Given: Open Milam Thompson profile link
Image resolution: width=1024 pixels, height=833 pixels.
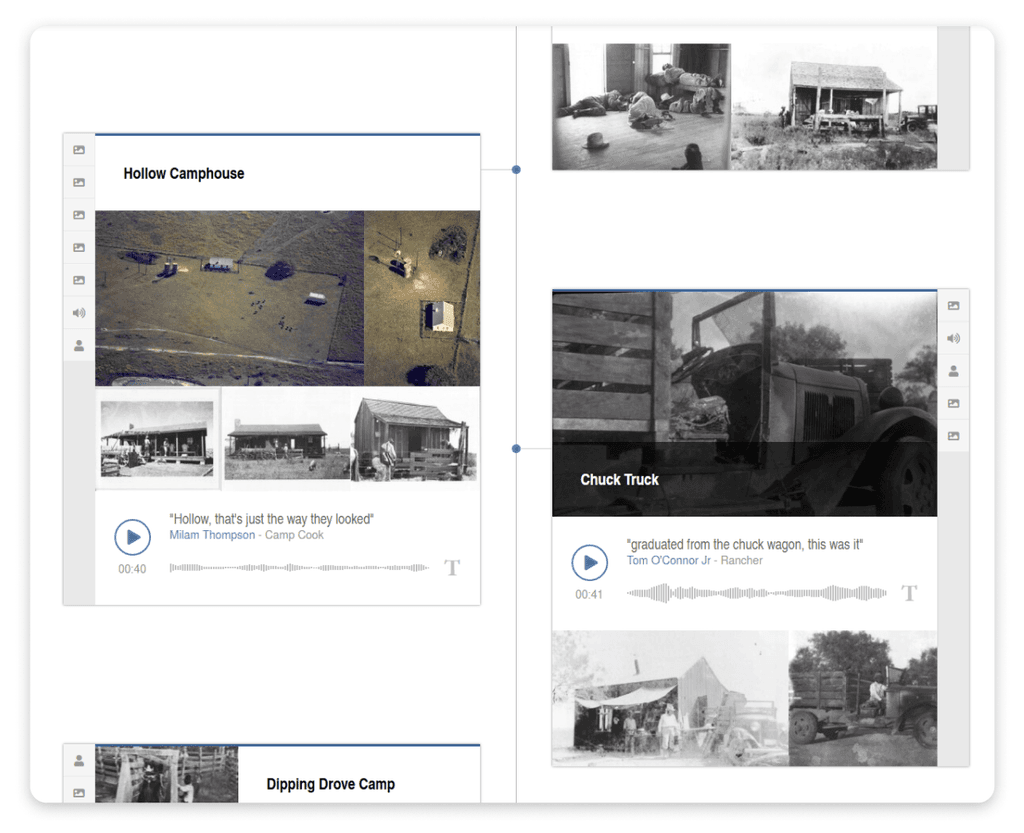Looking at the screenshot, I should [x=212, y=535].
